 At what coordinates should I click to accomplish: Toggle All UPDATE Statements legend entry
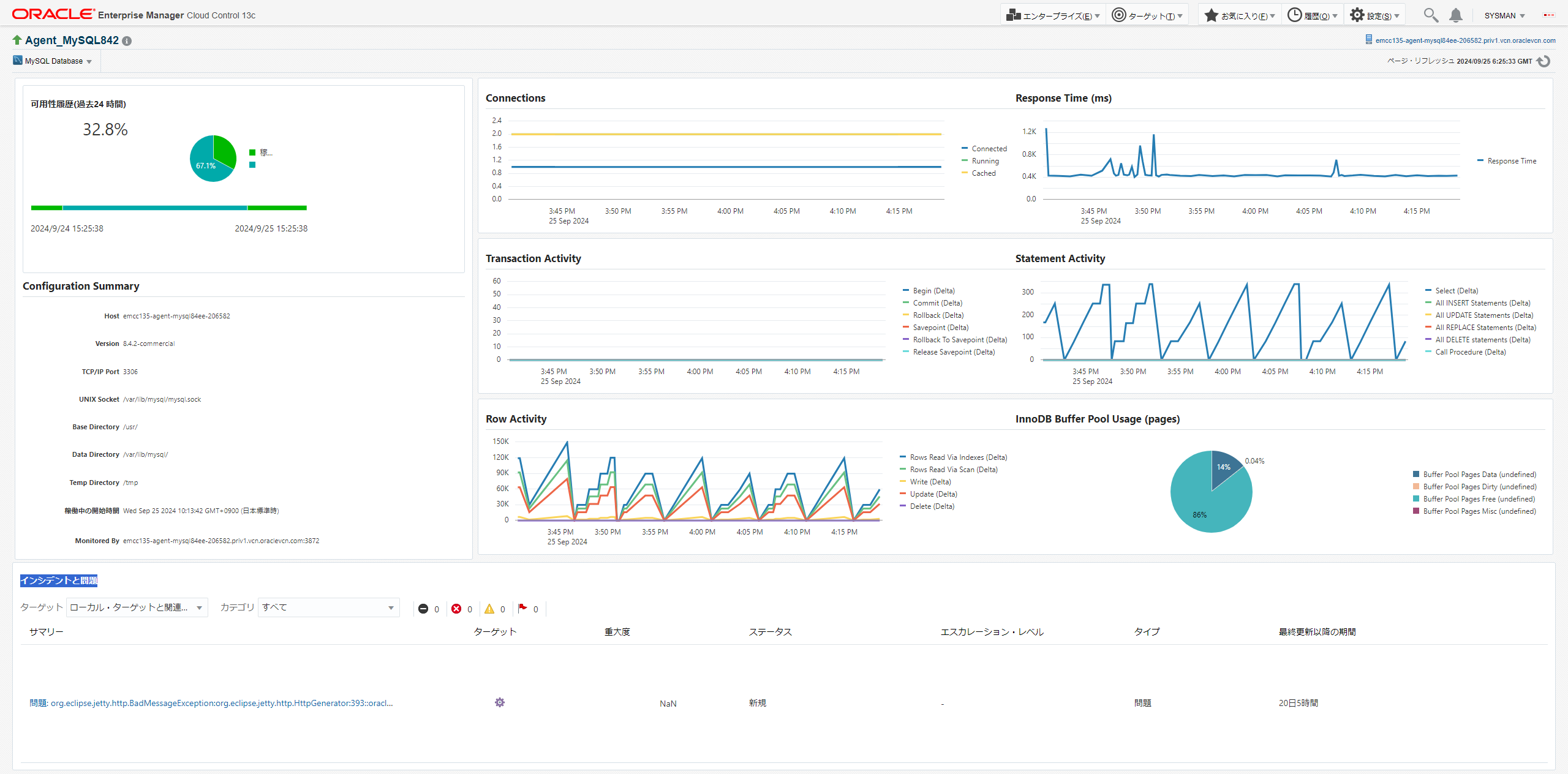point(1479,315)
